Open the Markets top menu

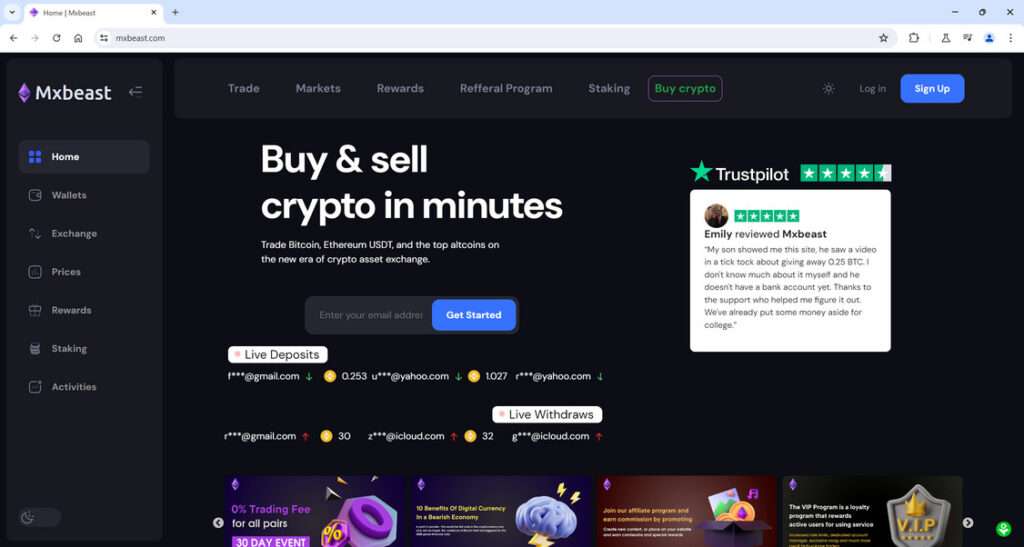(318, 89)
